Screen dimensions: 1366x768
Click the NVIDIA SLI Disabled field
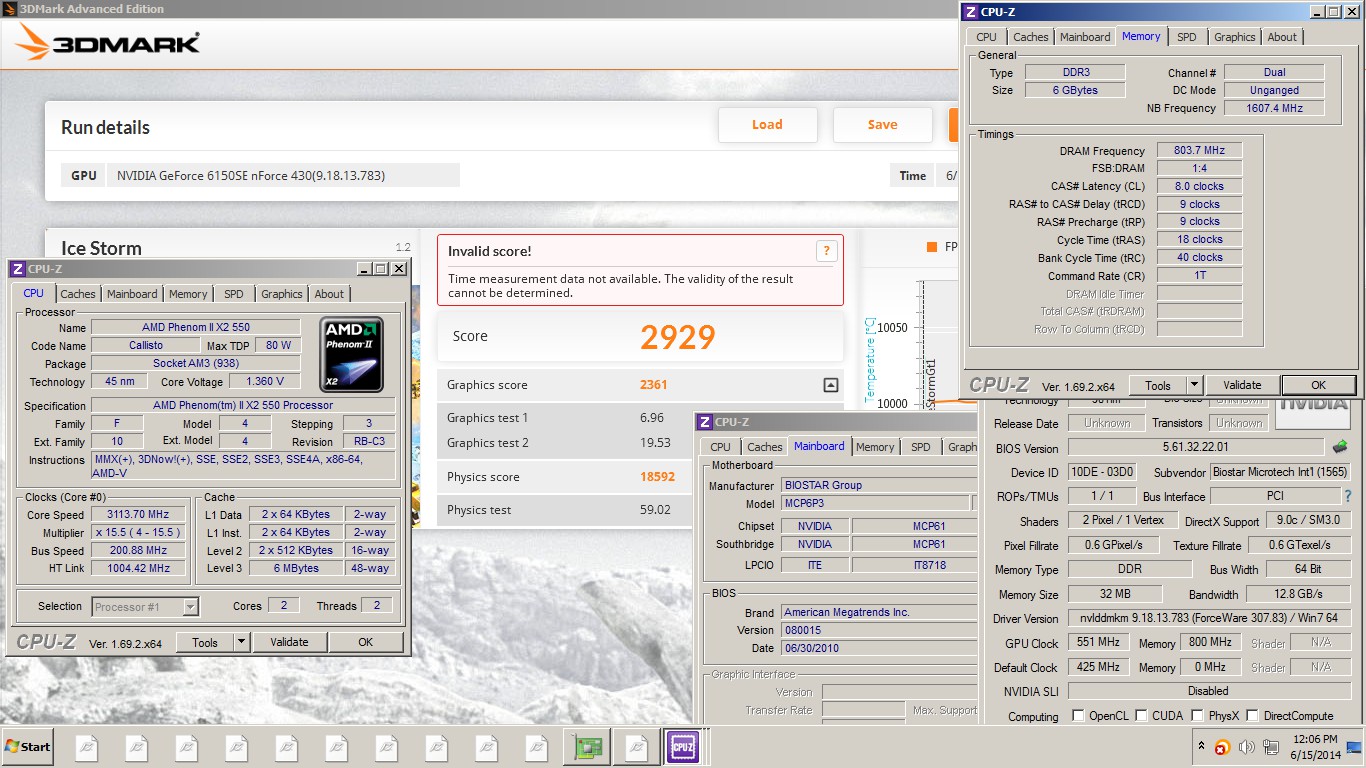[x=1209, y=691]
